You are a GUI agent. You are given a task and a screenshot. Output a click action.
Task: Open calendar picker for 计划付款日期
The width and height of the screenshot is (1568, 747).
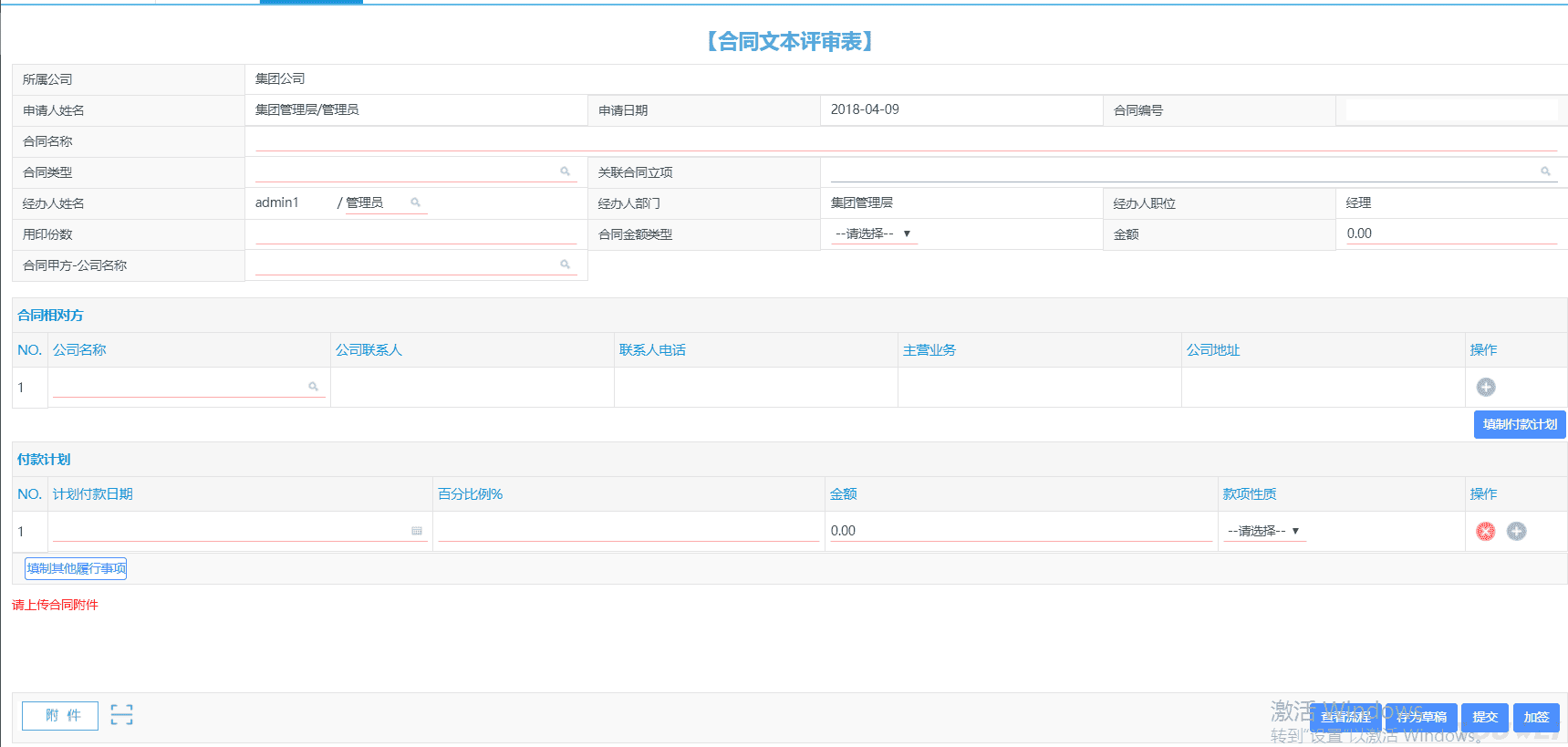click(x=417, y=531)
